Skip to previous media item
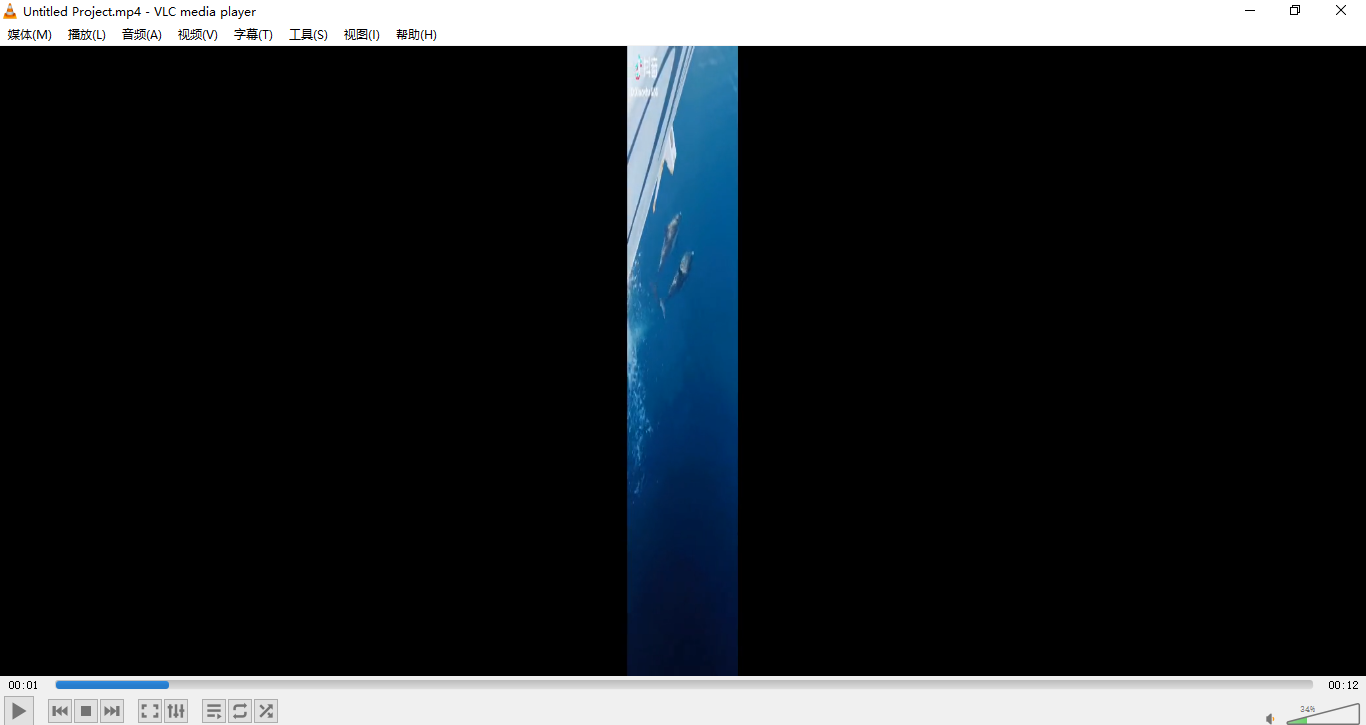This screenshot has height=725, width=1366. coord(59,710)
